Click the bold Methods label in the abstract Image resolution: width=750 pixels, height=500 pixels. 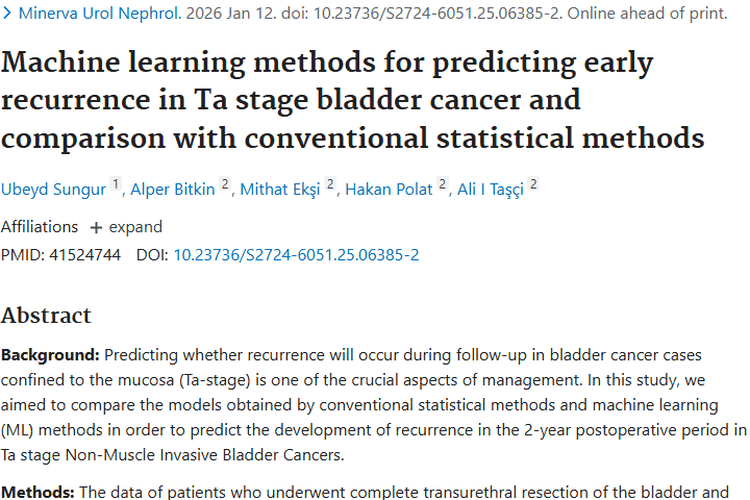pyautogui.click(x=36, y=491)
